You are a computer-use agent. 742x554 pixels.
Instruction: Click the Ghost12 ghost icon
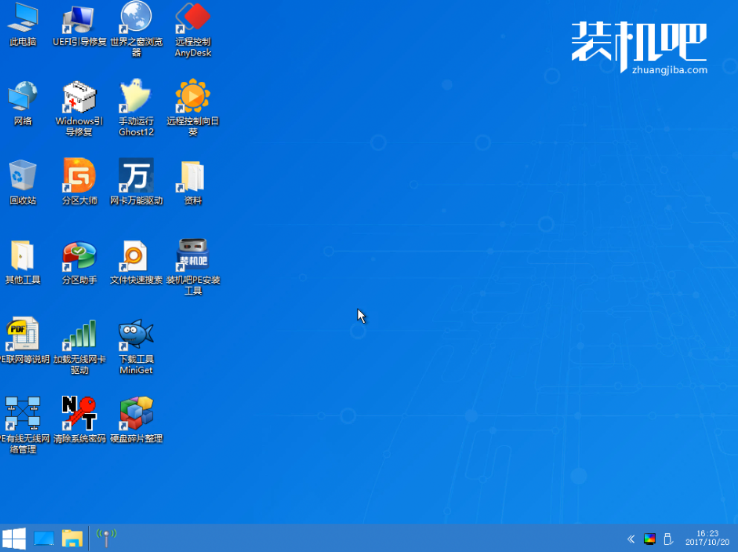coord(136,98)
